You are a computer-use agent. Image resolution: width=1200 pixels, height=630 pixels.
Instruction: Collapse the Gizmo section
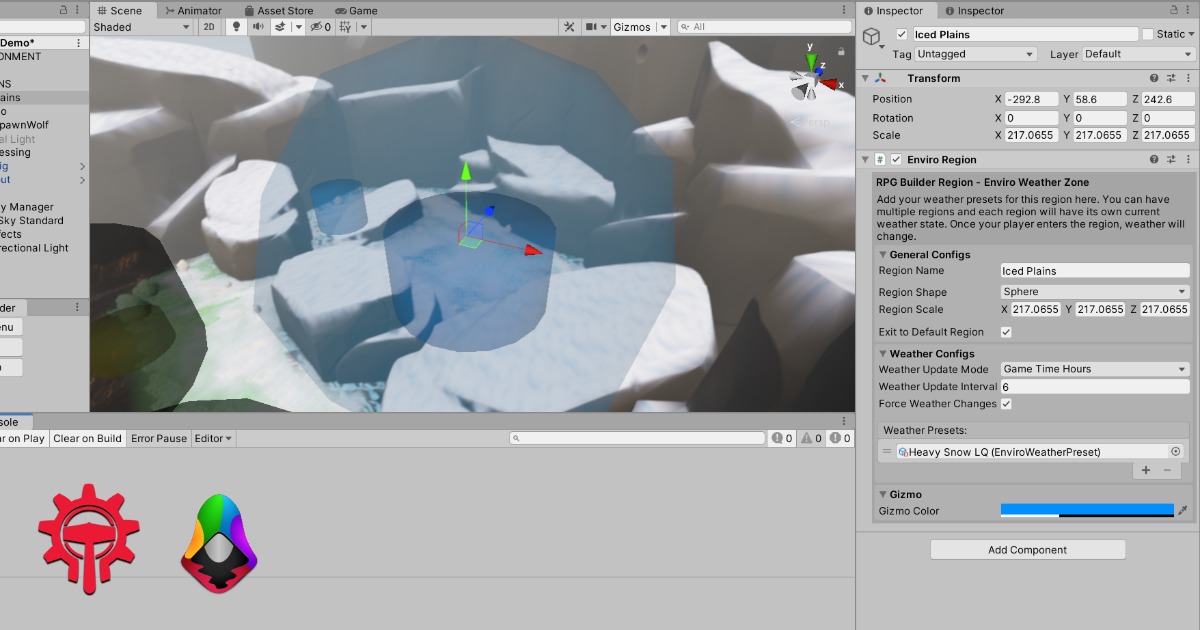coord(883,494)
